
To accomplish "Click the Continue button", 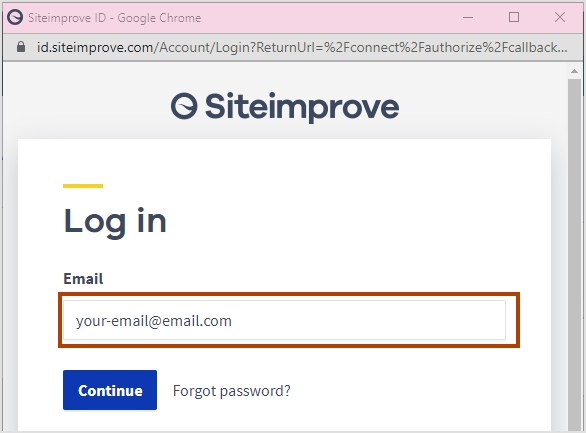I will [x=110, y=390].
